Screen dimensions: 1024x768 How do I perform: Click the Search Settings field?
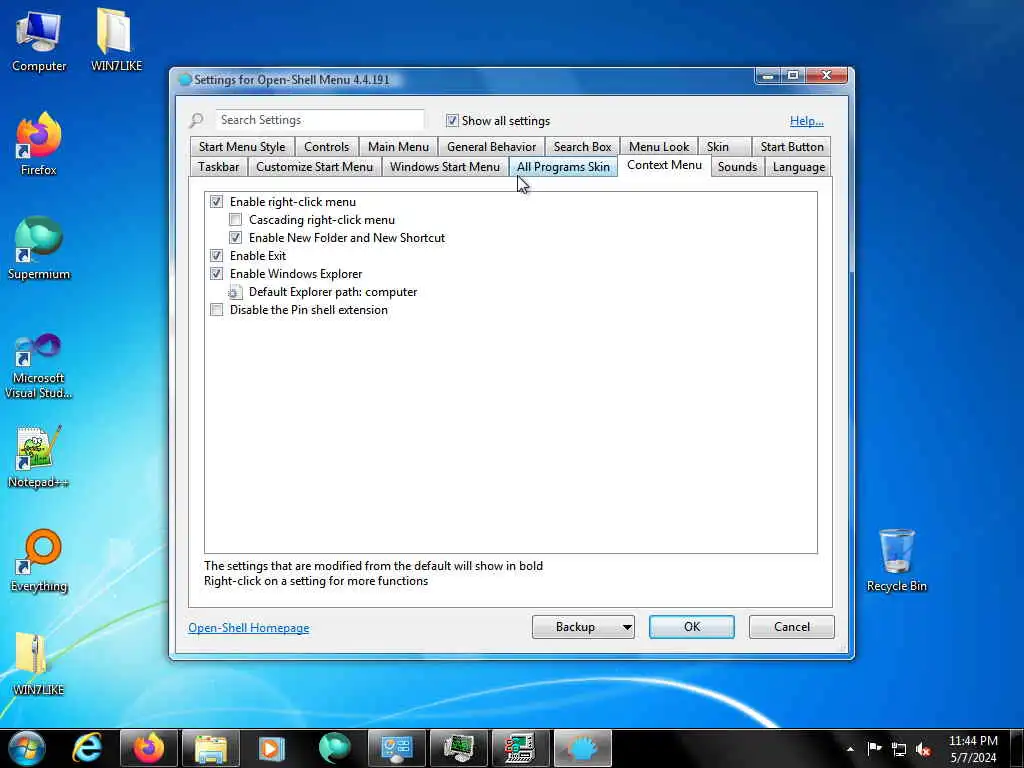click(x=320, y=120)
